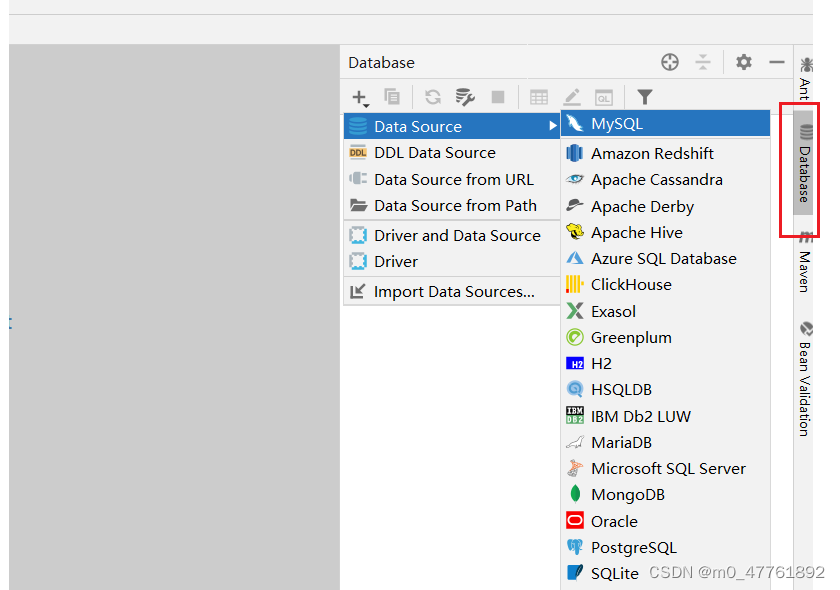Open the Database tool window tab

tap(804, 163)
